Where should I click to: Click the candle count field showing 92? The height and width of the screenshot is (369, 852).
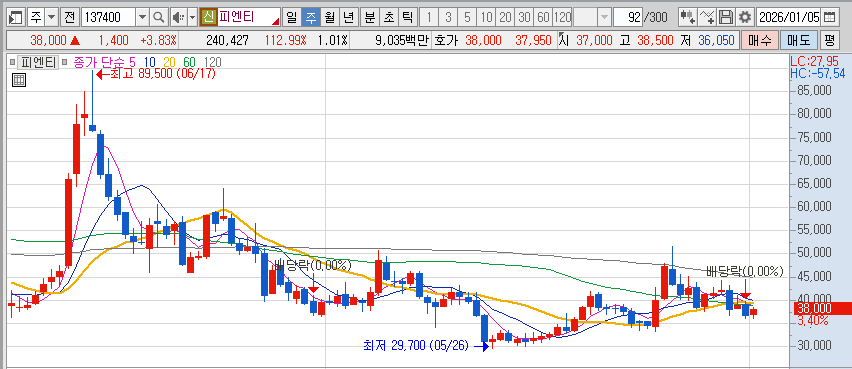pos(628,17)
